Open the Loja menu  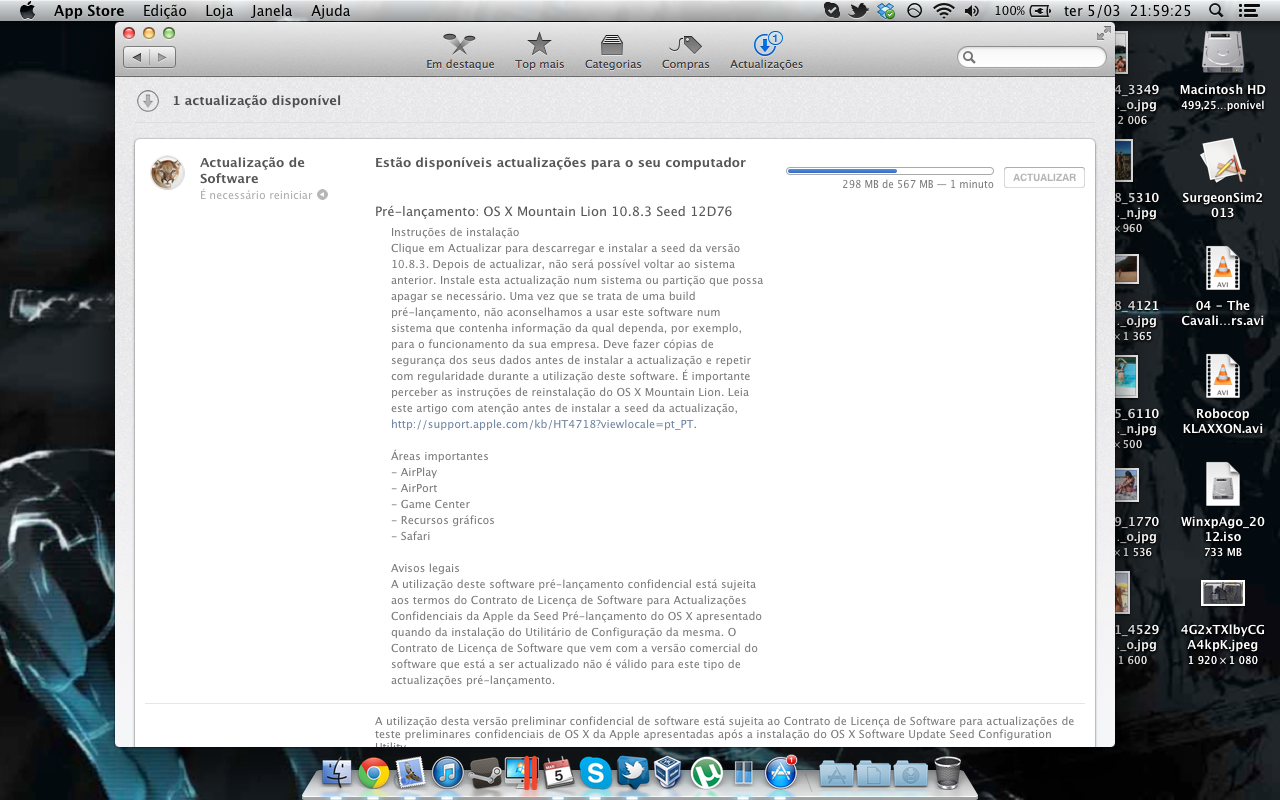(x=218, y=11)
